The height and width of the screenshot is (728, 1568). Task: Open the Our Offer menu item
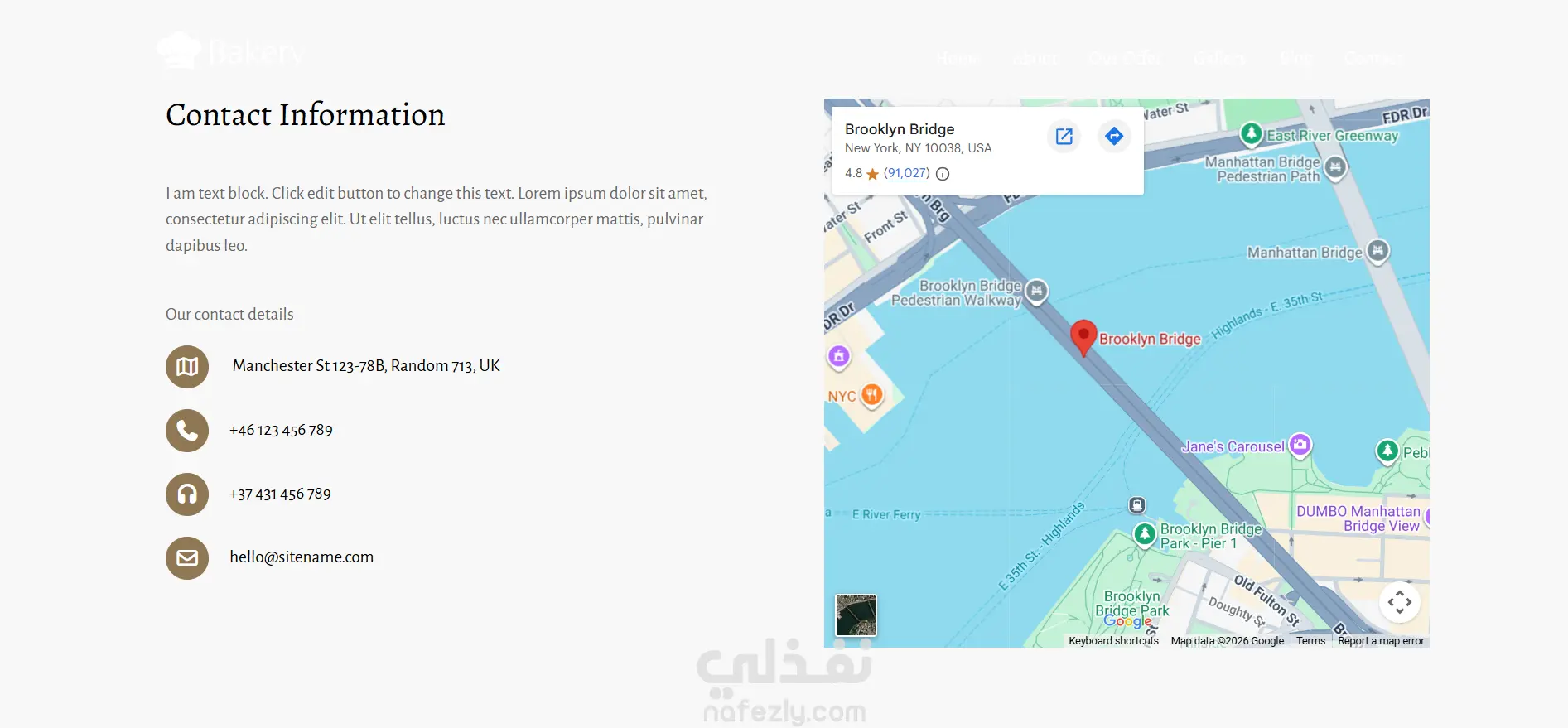pyautogui.click(x=1124, y=58)
